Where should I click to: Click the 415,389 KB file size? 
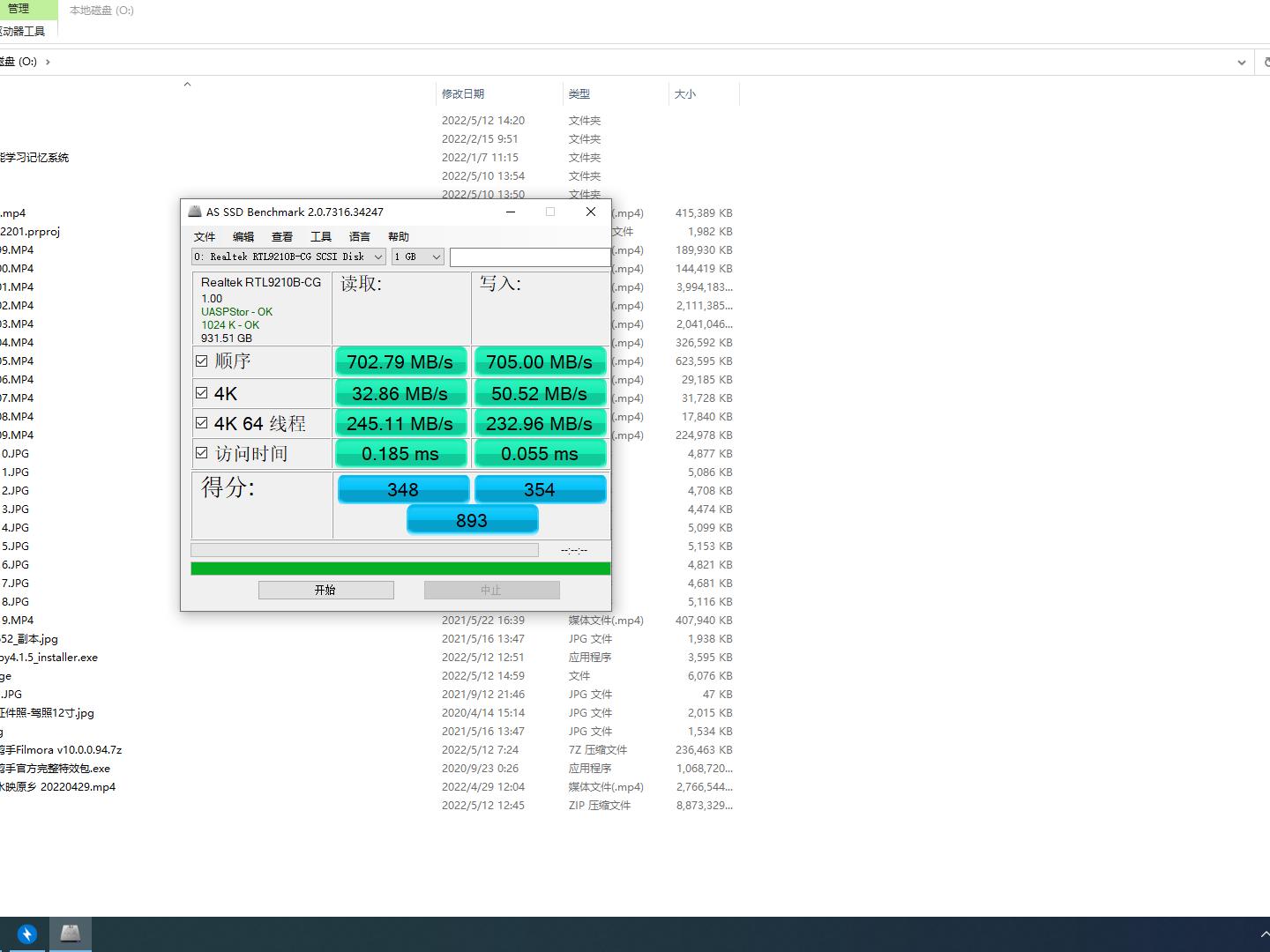[x=704, y=213]
